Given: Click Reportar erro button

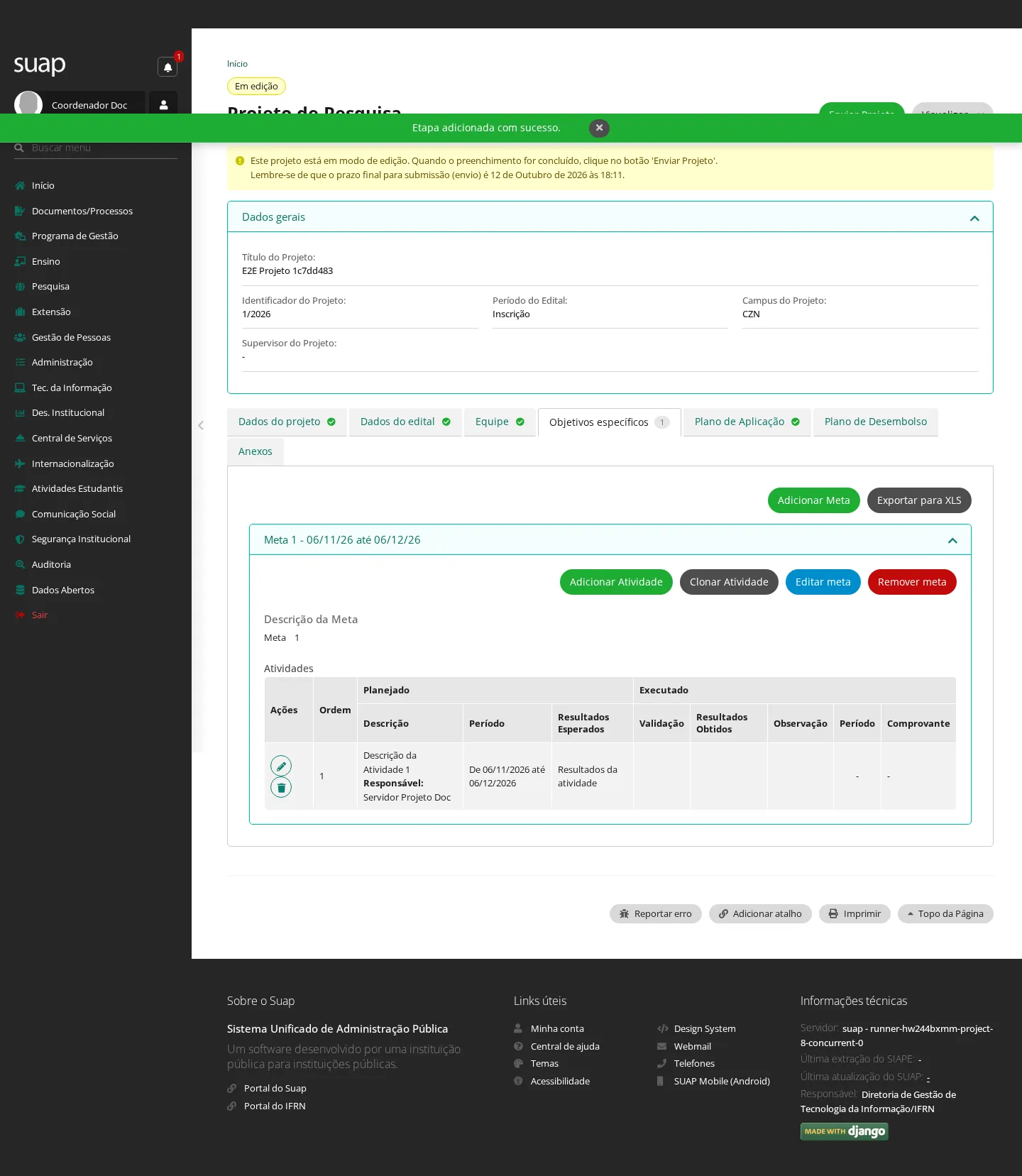Looking at the screenshot, I should (x=656, y=913).
